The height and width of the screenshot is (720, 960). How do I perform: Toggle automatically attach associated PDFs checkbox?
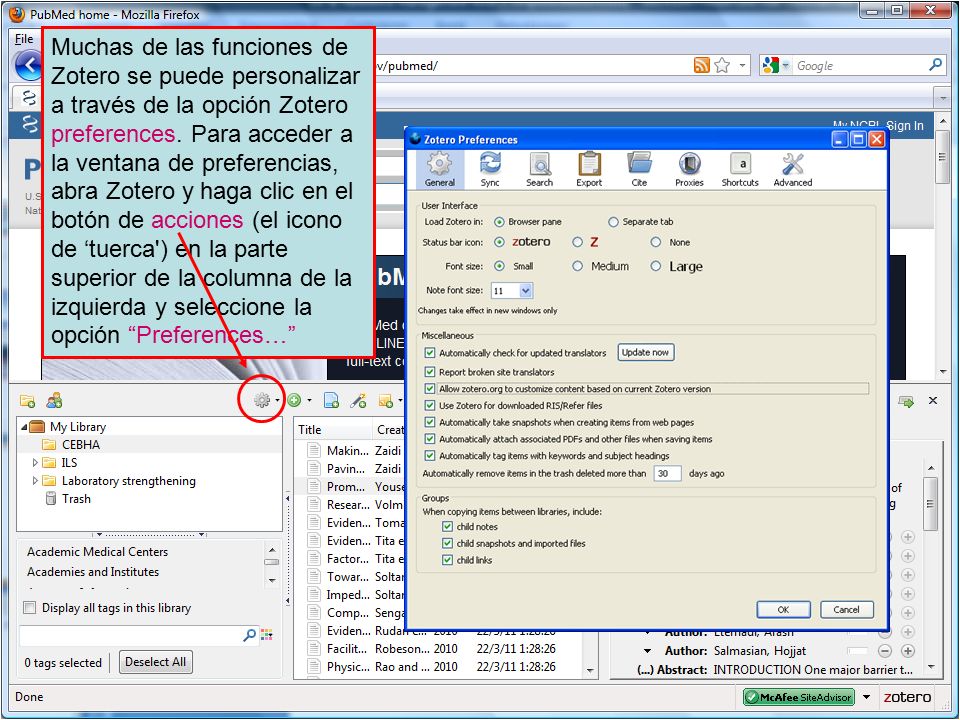(430, 439)
